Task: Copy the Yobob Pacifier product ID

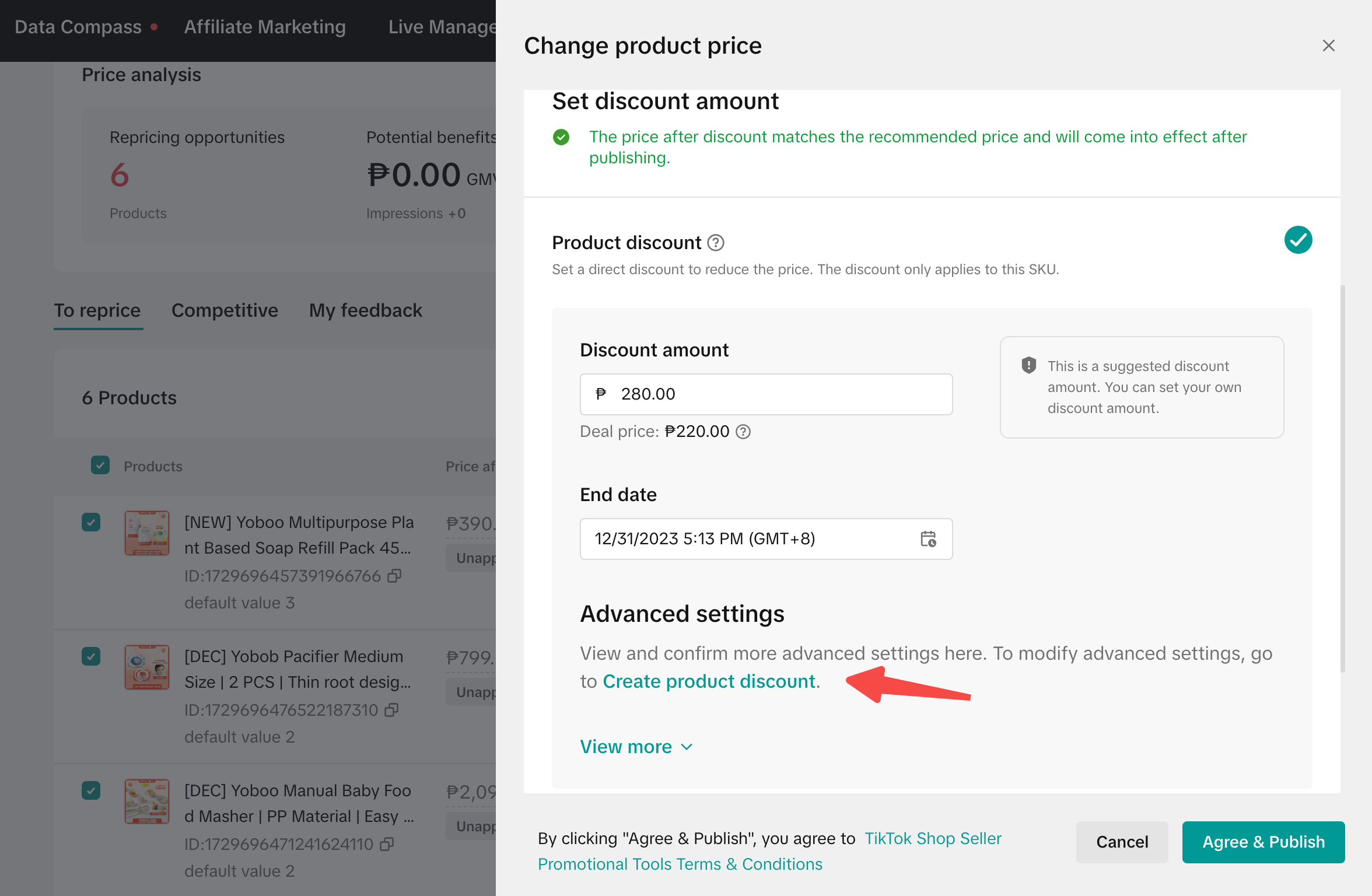Action: [391, 710]
